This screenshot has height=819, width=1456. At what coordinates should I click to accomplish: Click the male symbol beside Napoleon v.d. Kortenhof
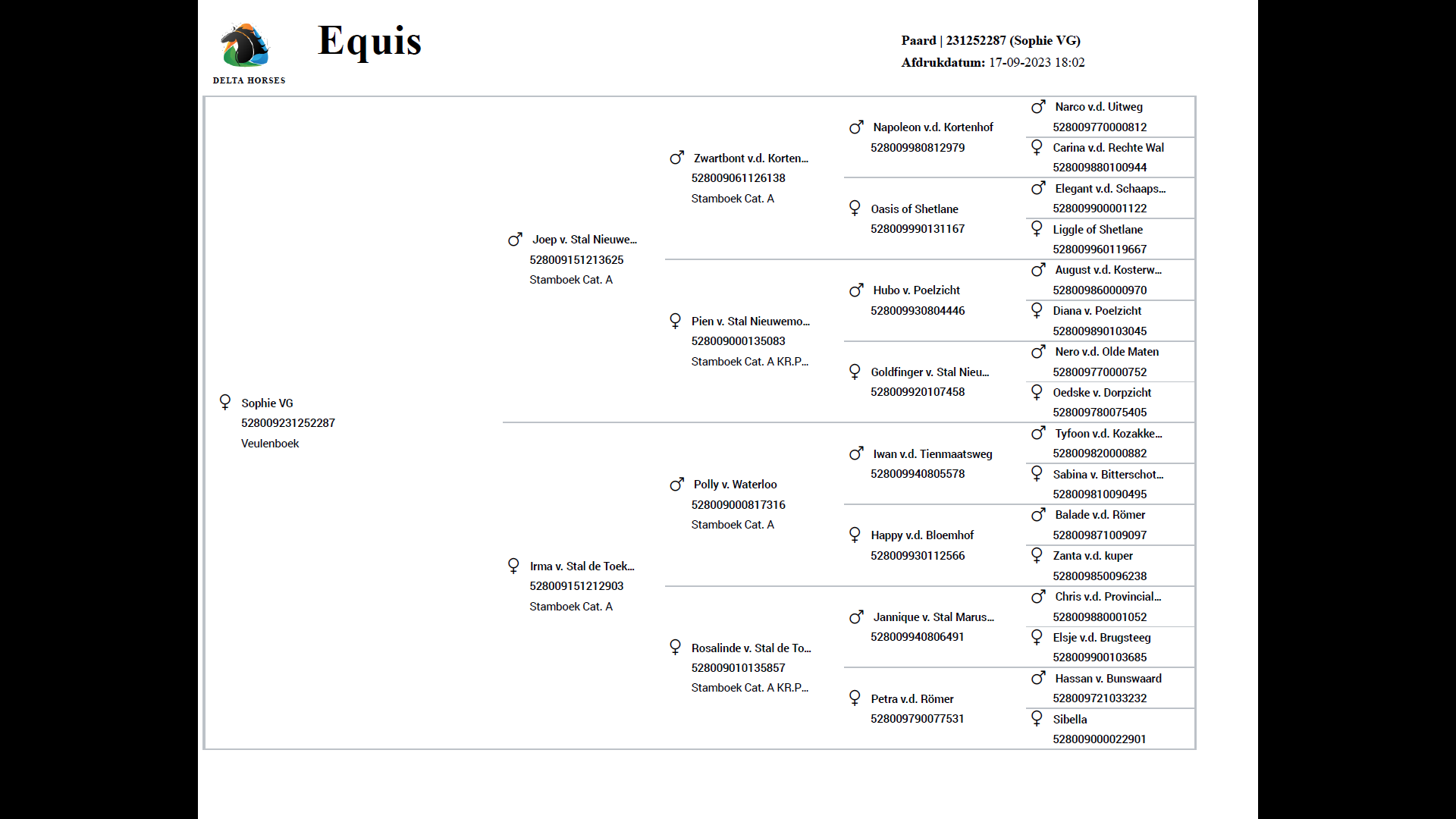pyautogui.click(x=856, y=127)
